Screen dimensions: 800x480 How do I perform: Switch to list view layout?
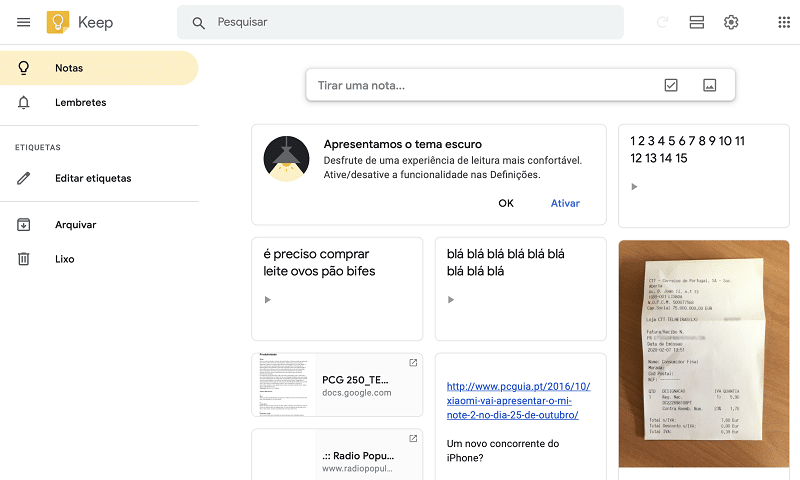pos(697,22)
